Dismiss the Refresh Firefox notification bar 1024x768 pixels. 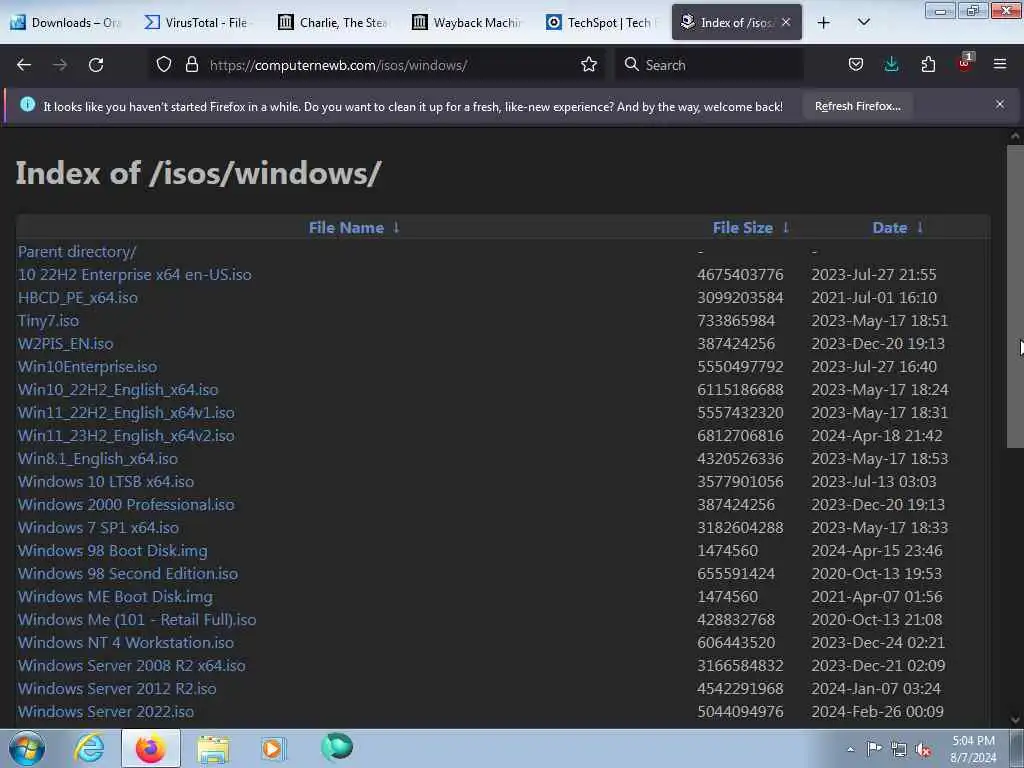pyautogui.click(x=1000, y=104)
